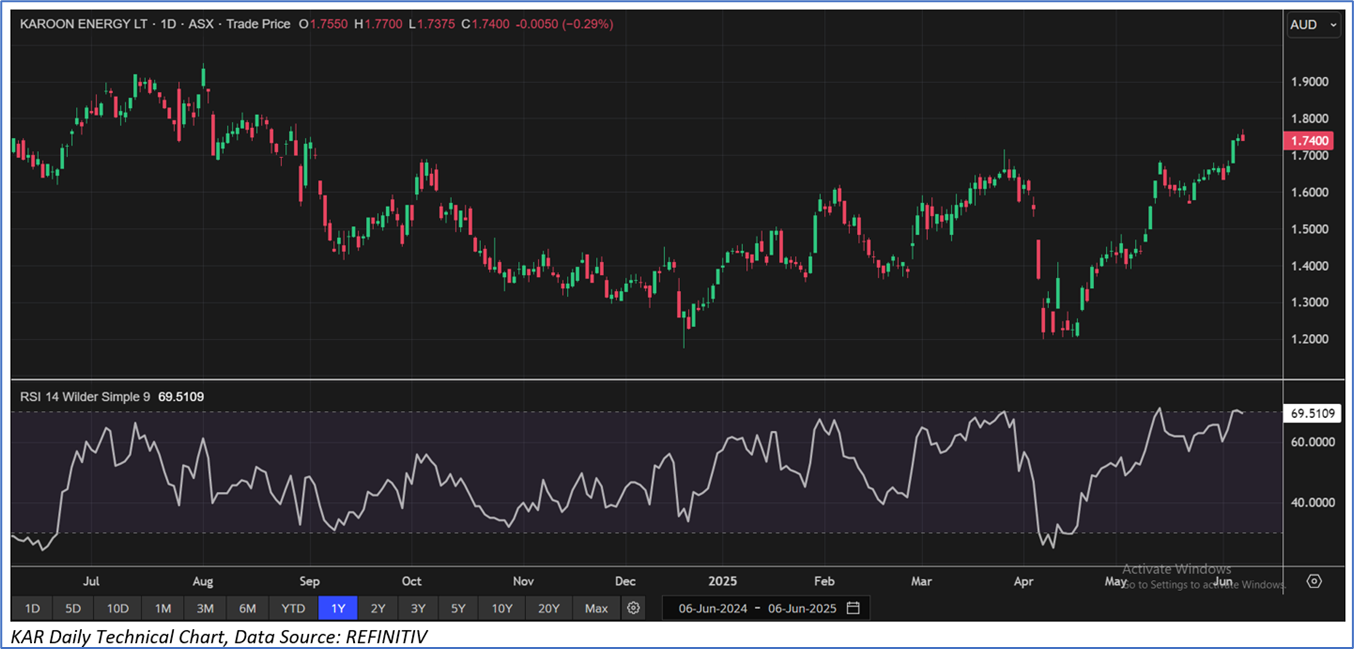Image resolution: width=1354 pixels, height=649 pixels.
Task: Switch chart to 3M range
Action: click(205, 608)
